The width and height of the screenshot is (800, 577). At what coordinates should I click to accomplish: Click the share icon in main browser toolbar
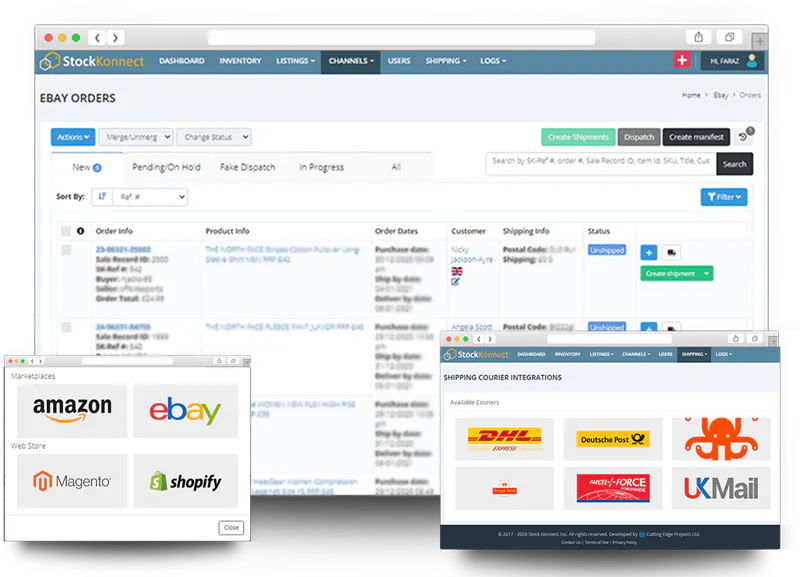point(698,37)
